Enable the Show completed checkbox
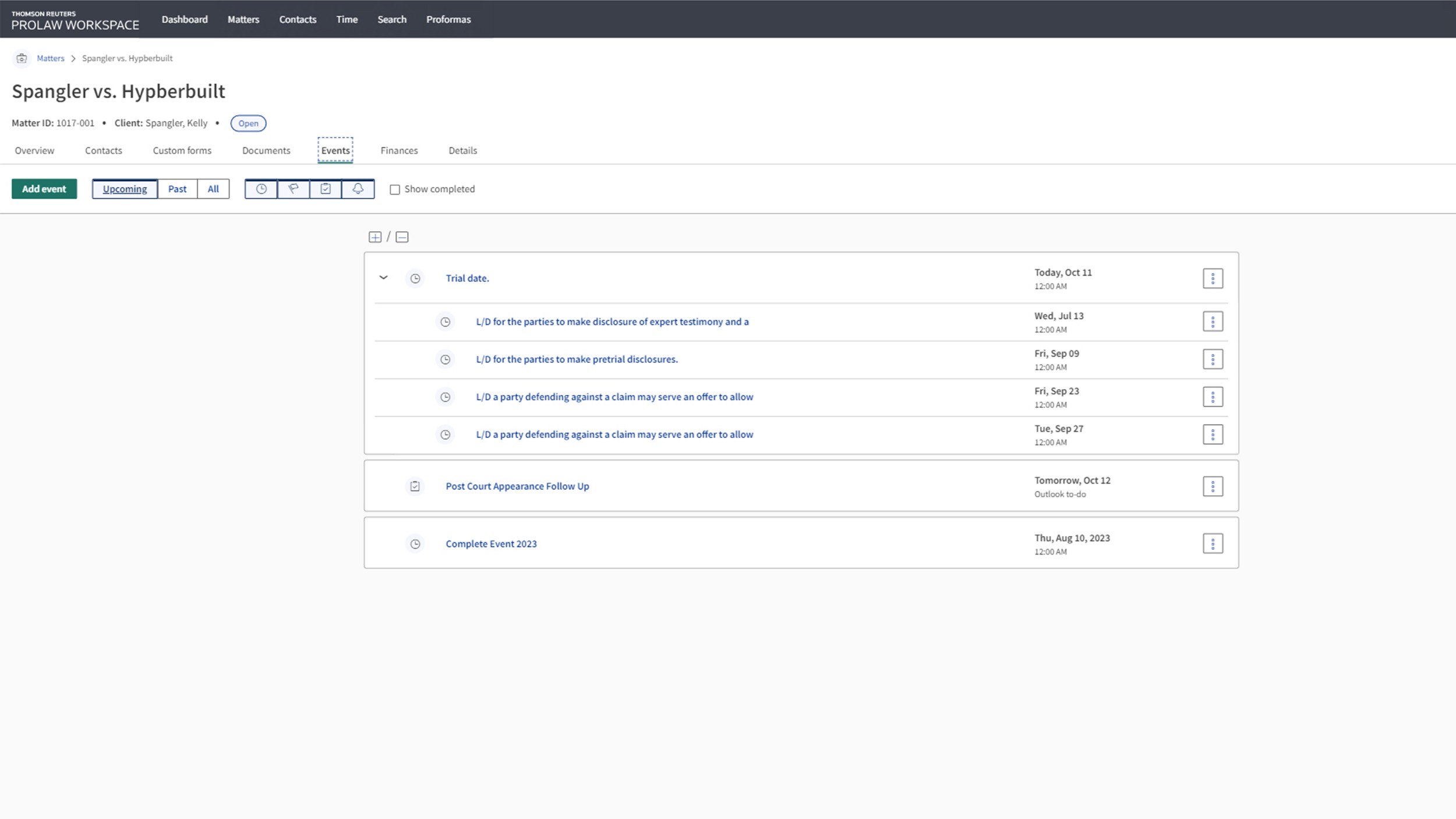Image resolution: width=1456 pixels, height=819 pixels. click(x=395, y=189)
